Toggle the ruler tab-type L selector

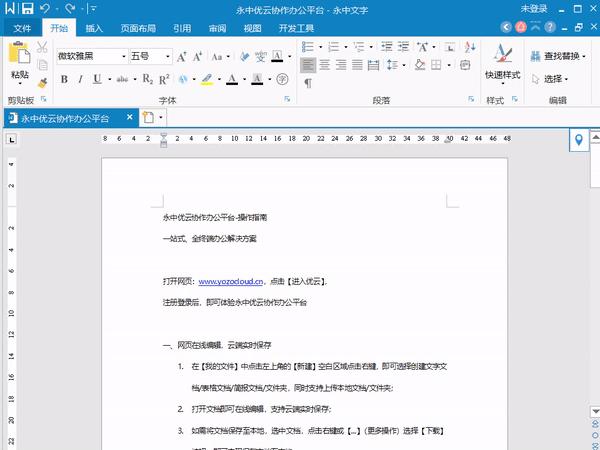point(12,139)
